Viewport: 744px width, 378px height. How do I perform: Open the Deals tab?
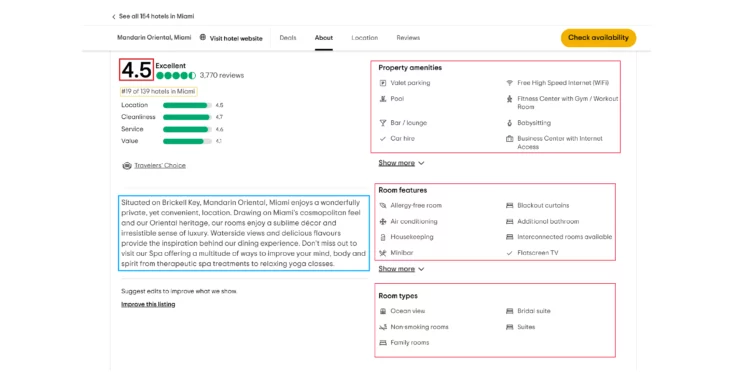click(x=288, y=37)
